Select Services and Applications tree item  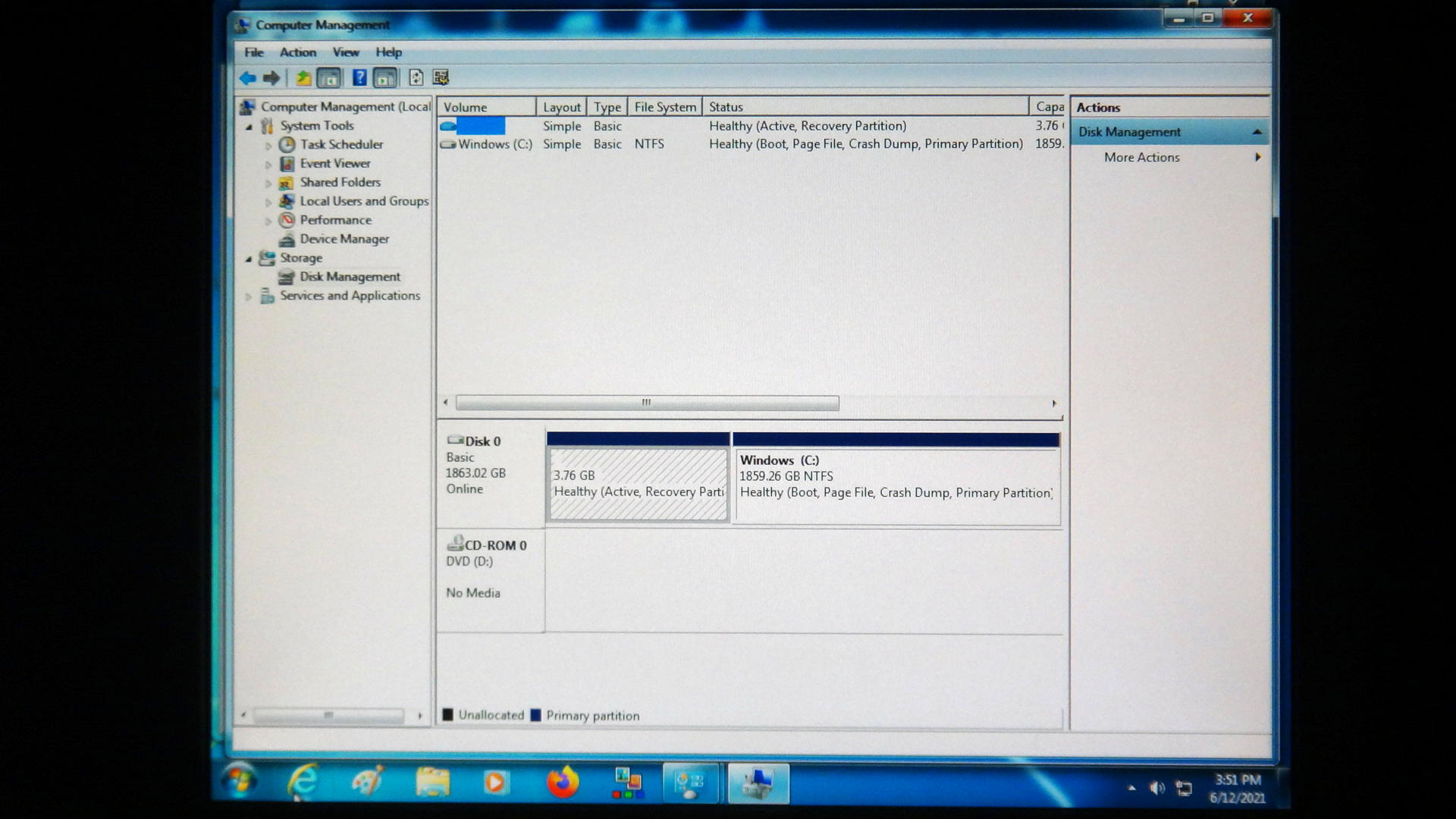click(350, 296)
